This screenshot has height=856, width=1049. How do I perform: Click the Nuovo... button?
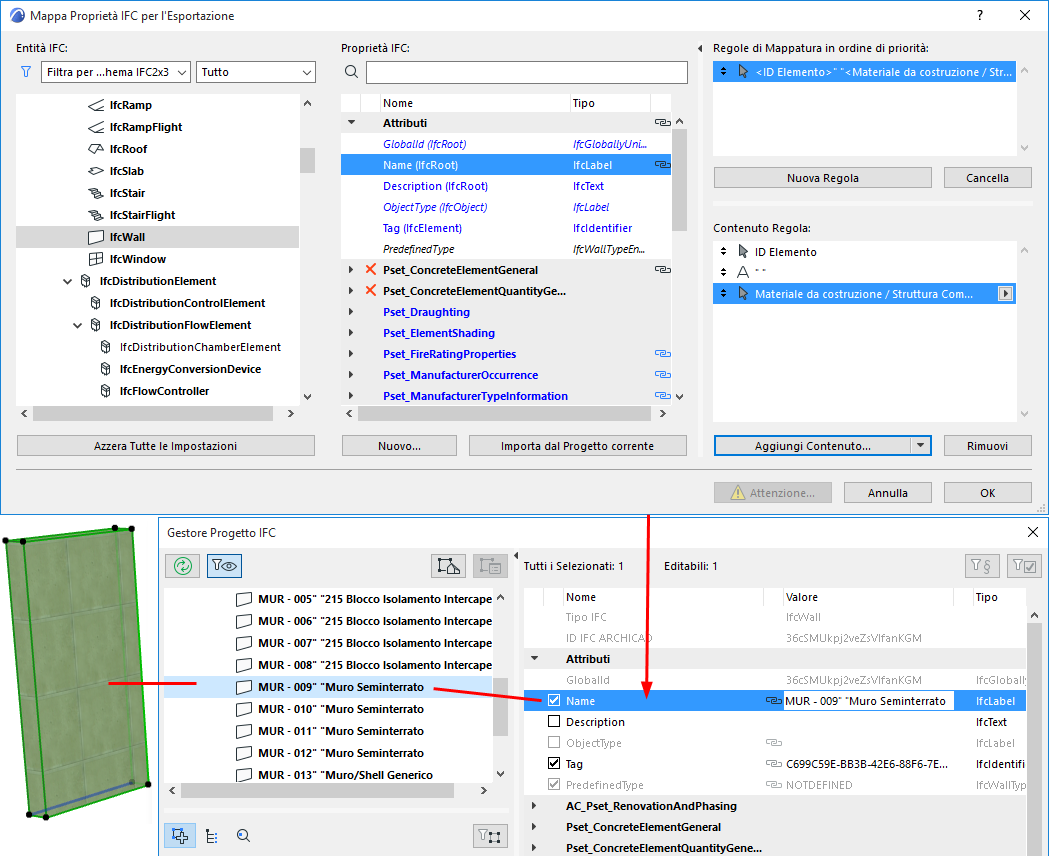[x=399, y=446]
